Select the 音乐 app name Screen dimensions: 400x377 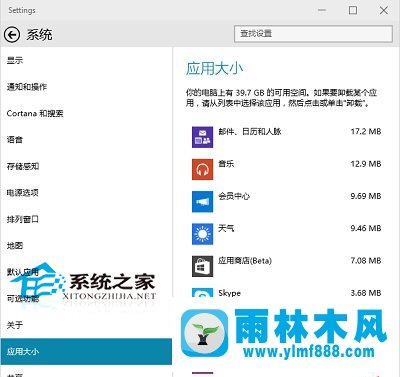coord(226,164)
